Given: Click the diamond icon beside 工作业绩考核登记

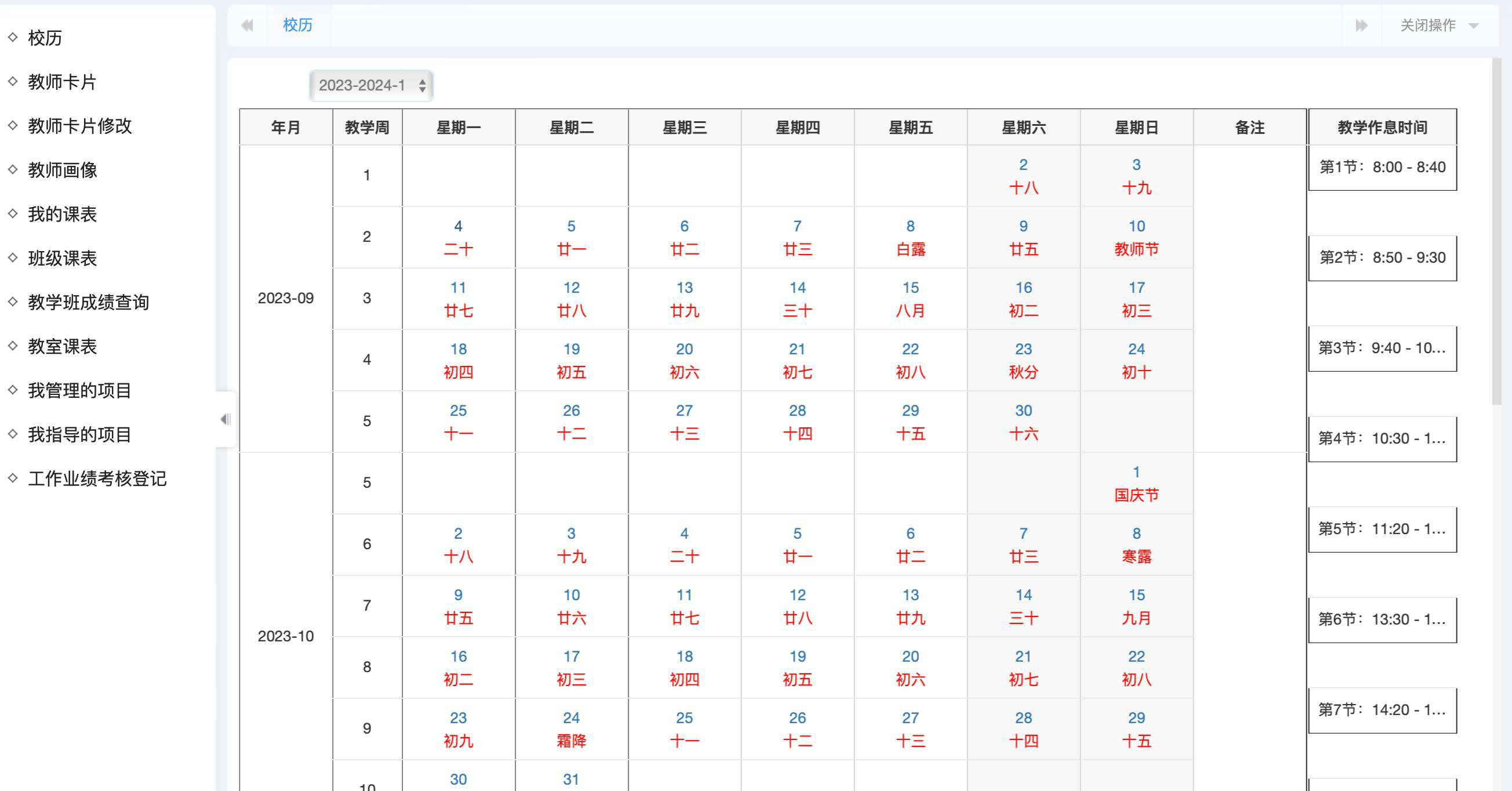Looking at the screenshot, I should (x=13, y=477).
